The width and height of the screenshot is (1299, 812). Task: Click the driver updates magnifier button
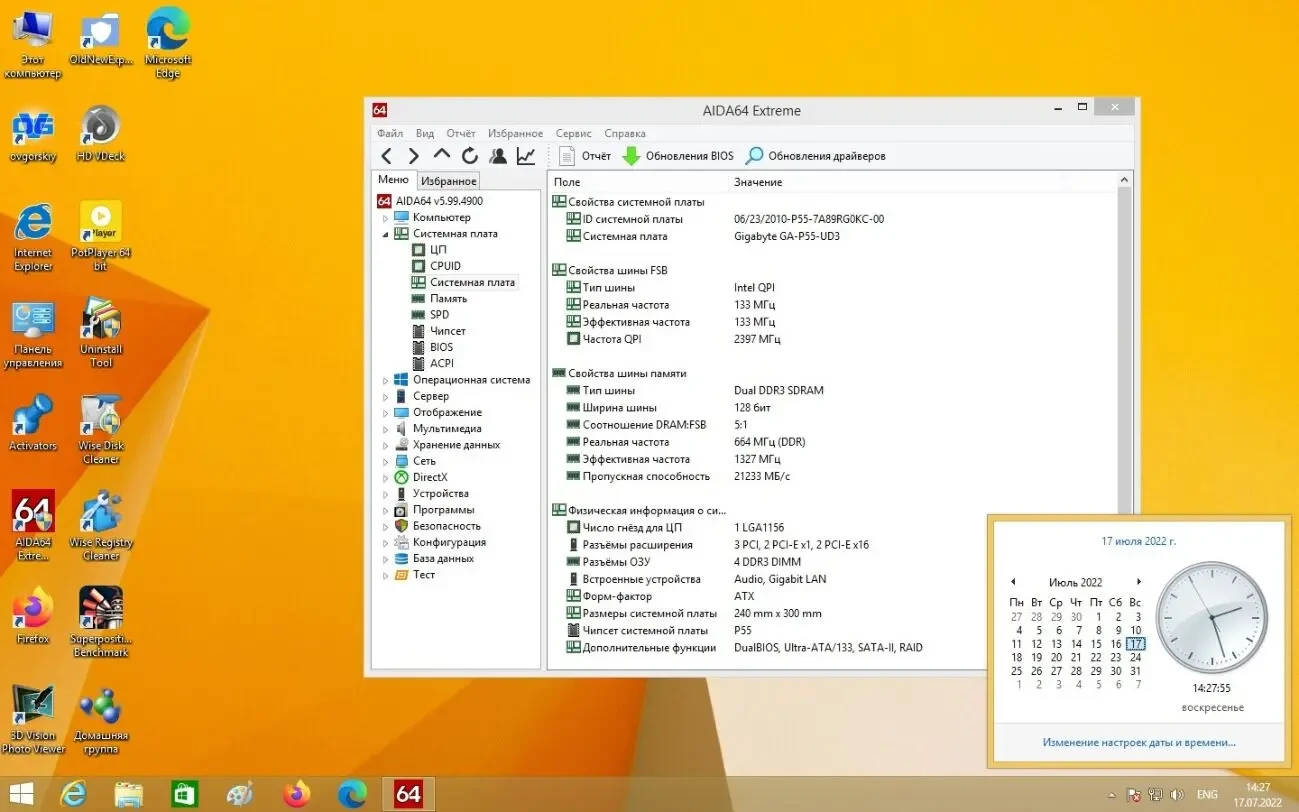pos(815,156)
